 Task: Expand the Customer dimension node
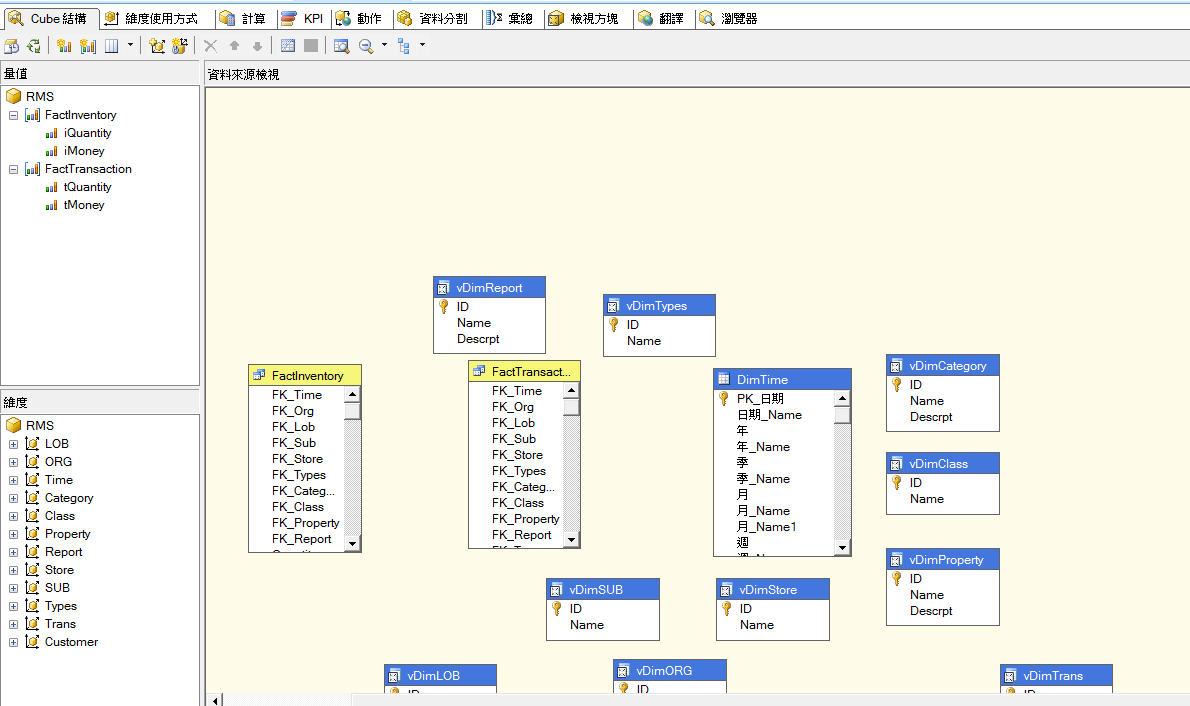(14, 642)
